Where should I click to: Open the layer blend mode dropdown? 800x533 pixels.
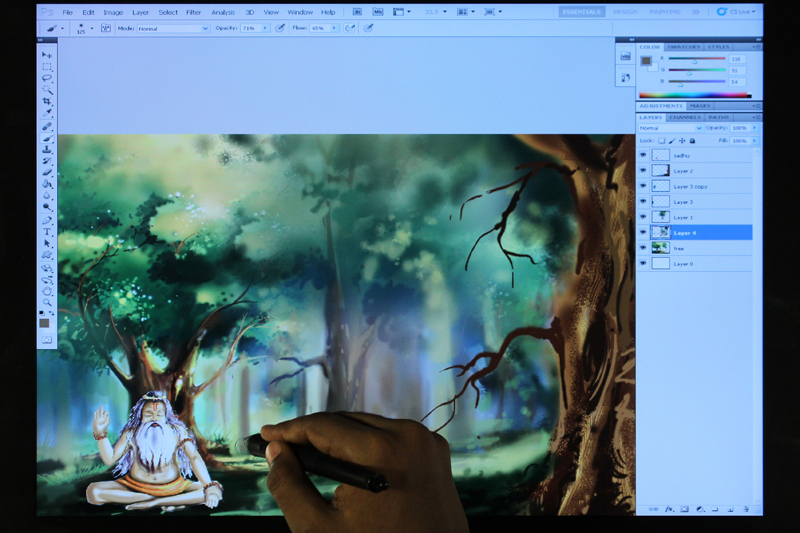(669, 128)
